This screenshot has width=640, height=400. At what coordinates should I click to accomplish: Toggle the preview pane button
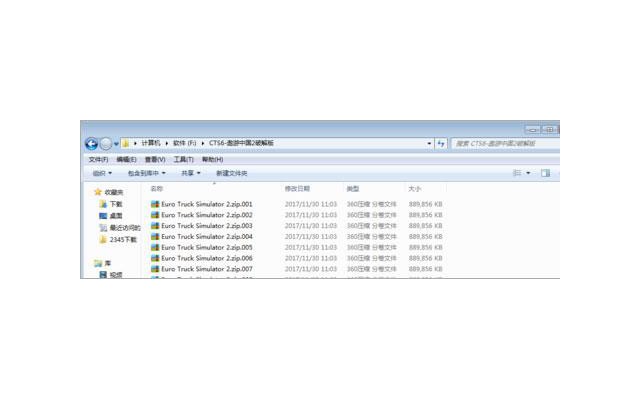[545, 173]
